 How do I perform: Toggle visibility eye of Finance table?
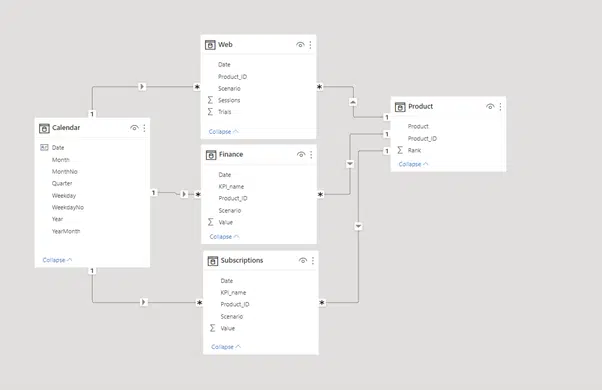coord(301,155)
